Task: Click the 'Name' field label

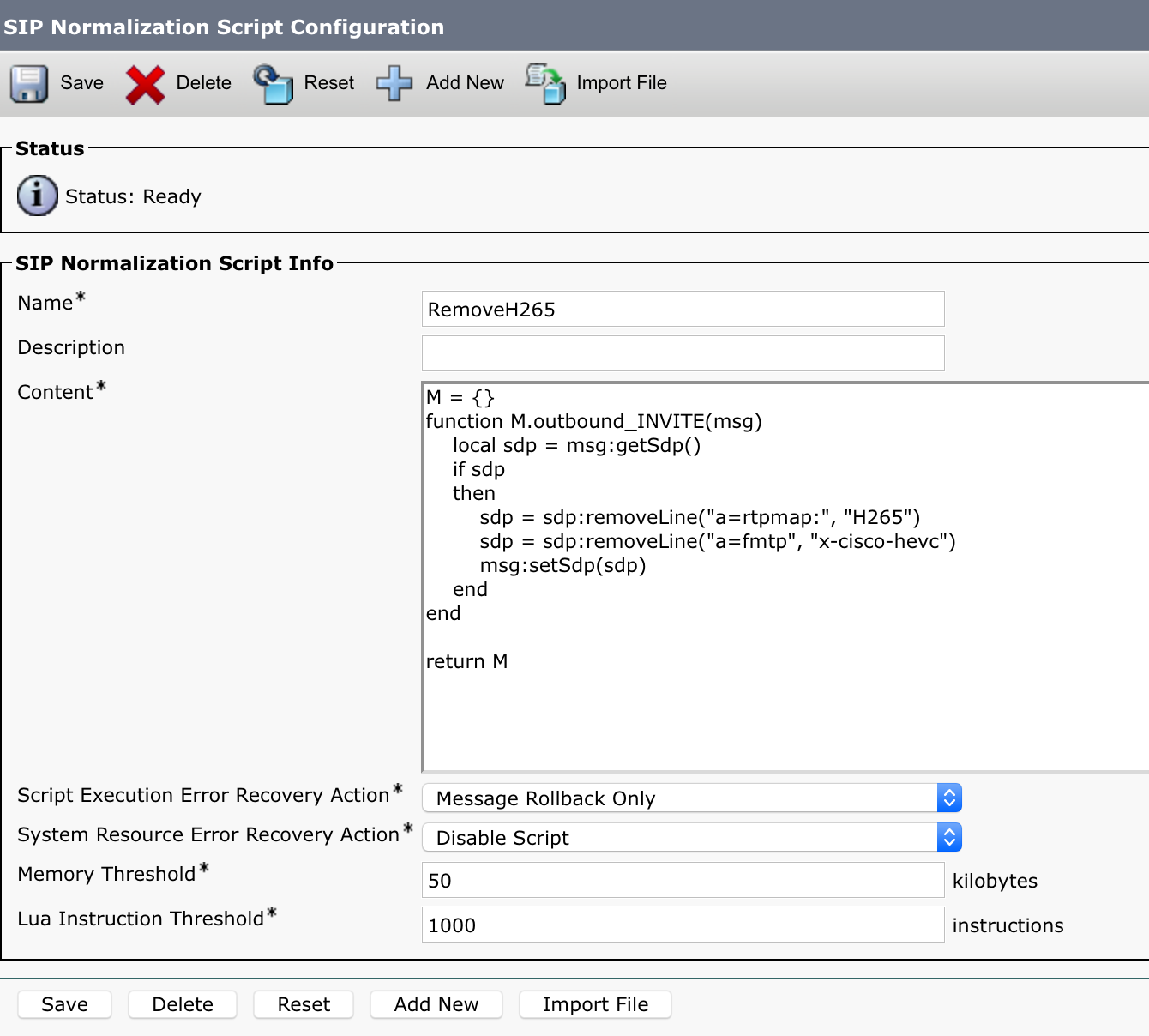Action: point(45,303)
